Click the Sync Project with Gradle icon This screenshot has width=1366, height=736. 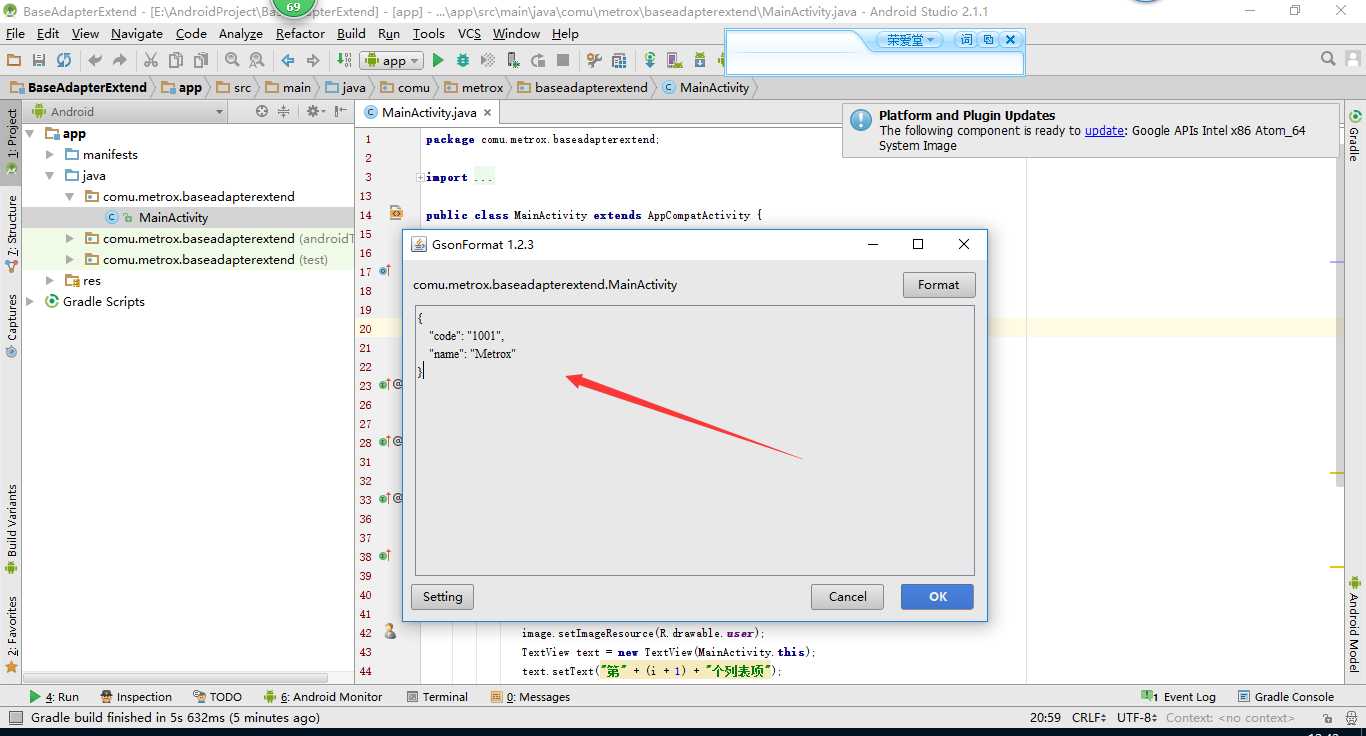coord(650,60)
